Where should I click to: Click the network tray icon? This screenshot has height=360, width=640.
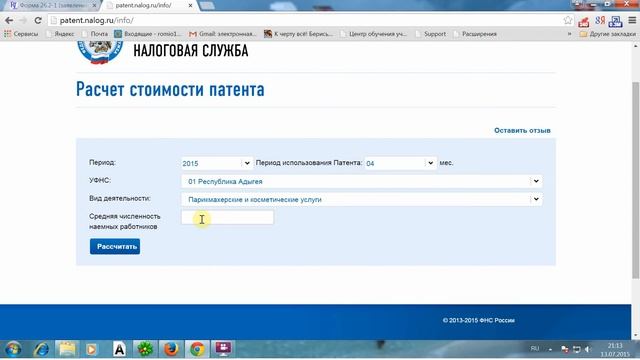[x=577, y=349]
